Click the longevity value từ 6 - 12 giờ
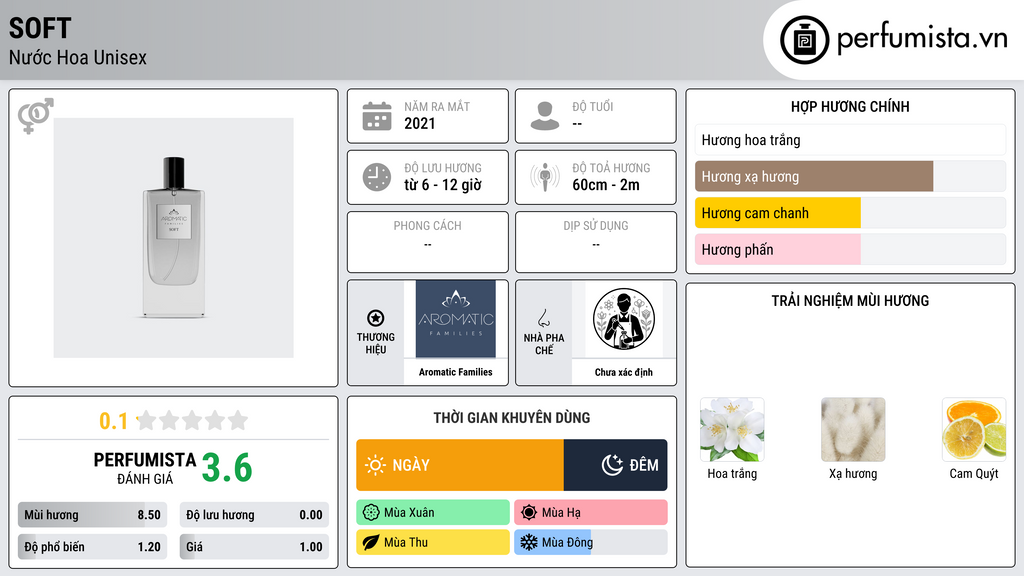Screen dimensions: 1024x576 (x=443, y=185)
